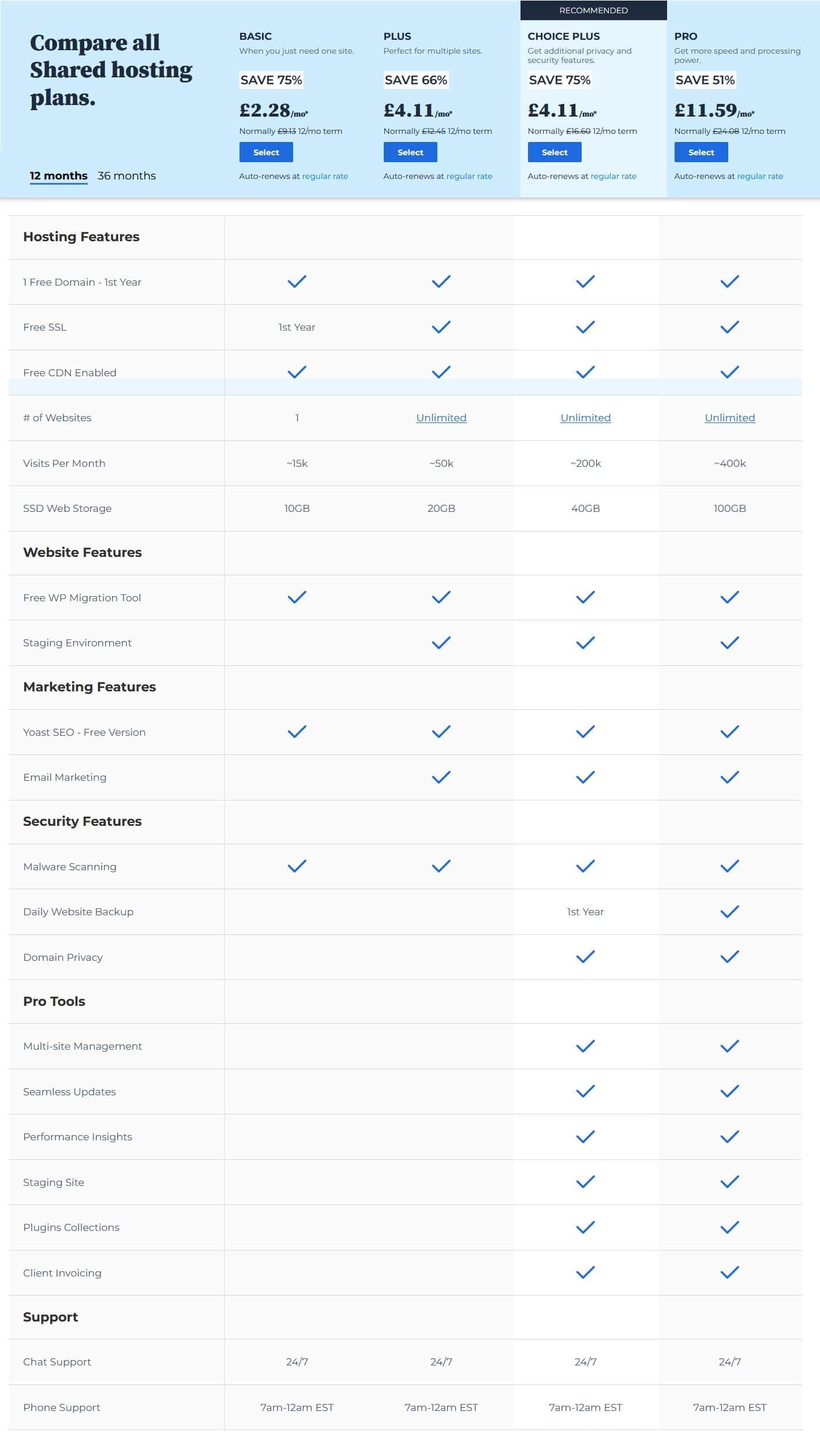
Task: Click the BASIC Free CDN Enabled checkmark
Action: pyautogui.click(x=297, y=372)
